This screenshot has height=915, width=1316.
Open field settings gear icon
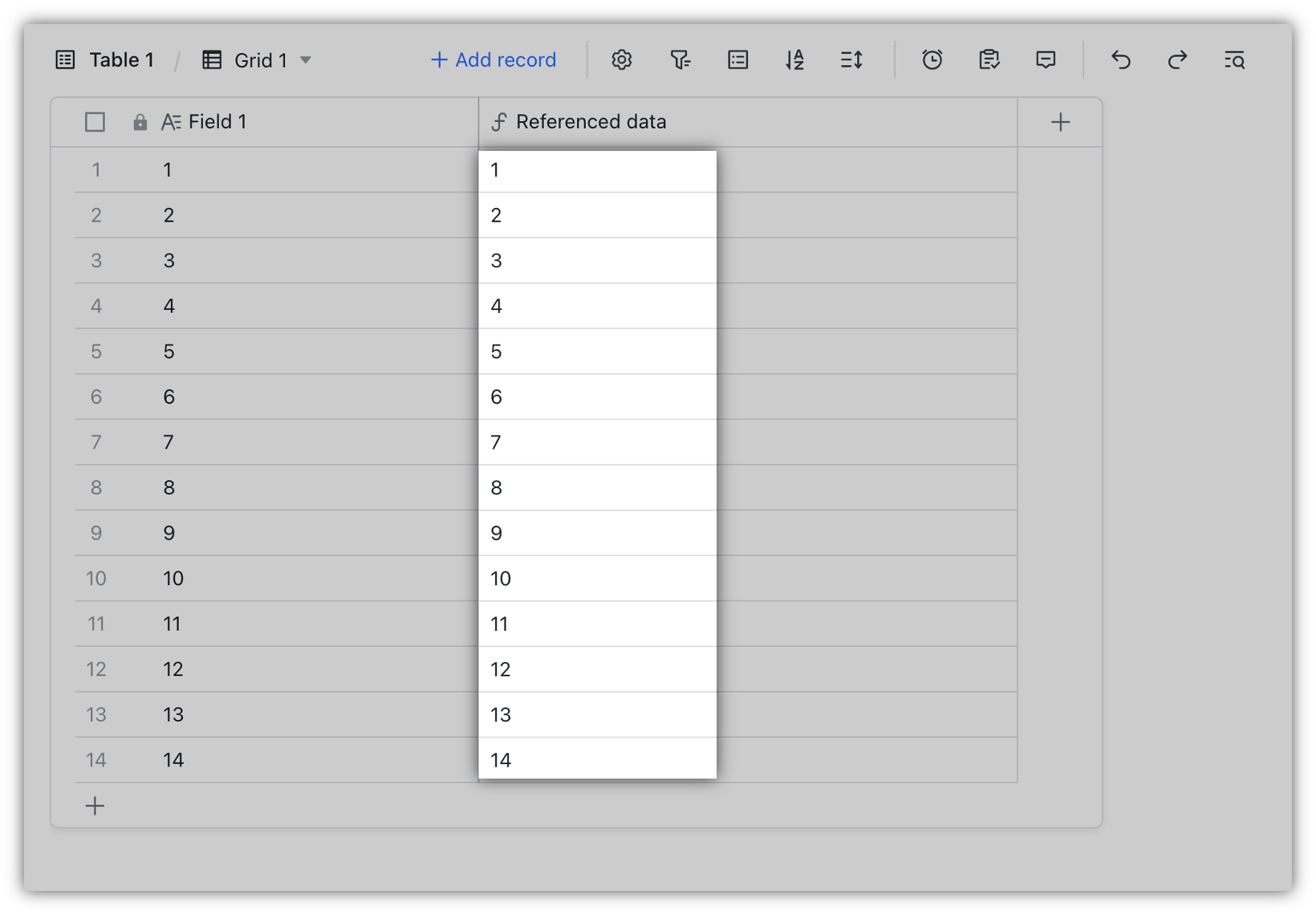[622, 60]
